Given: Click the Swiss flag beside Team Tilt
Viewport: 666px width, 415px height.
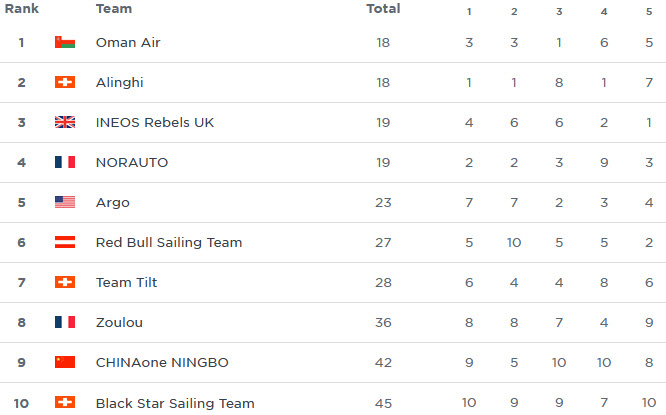Looking at the screenshot, I should pos(65,282).
